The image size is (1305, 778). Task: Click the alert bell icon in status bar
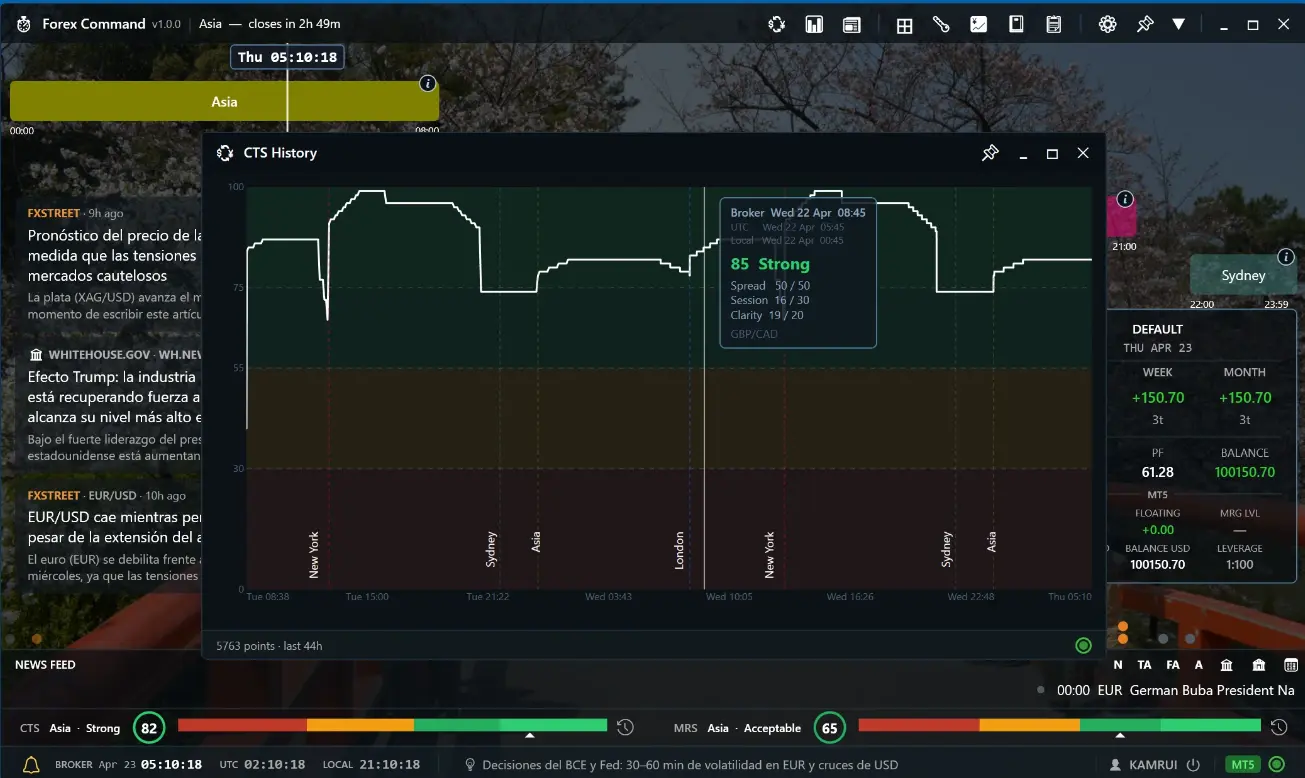coord(31,765)
